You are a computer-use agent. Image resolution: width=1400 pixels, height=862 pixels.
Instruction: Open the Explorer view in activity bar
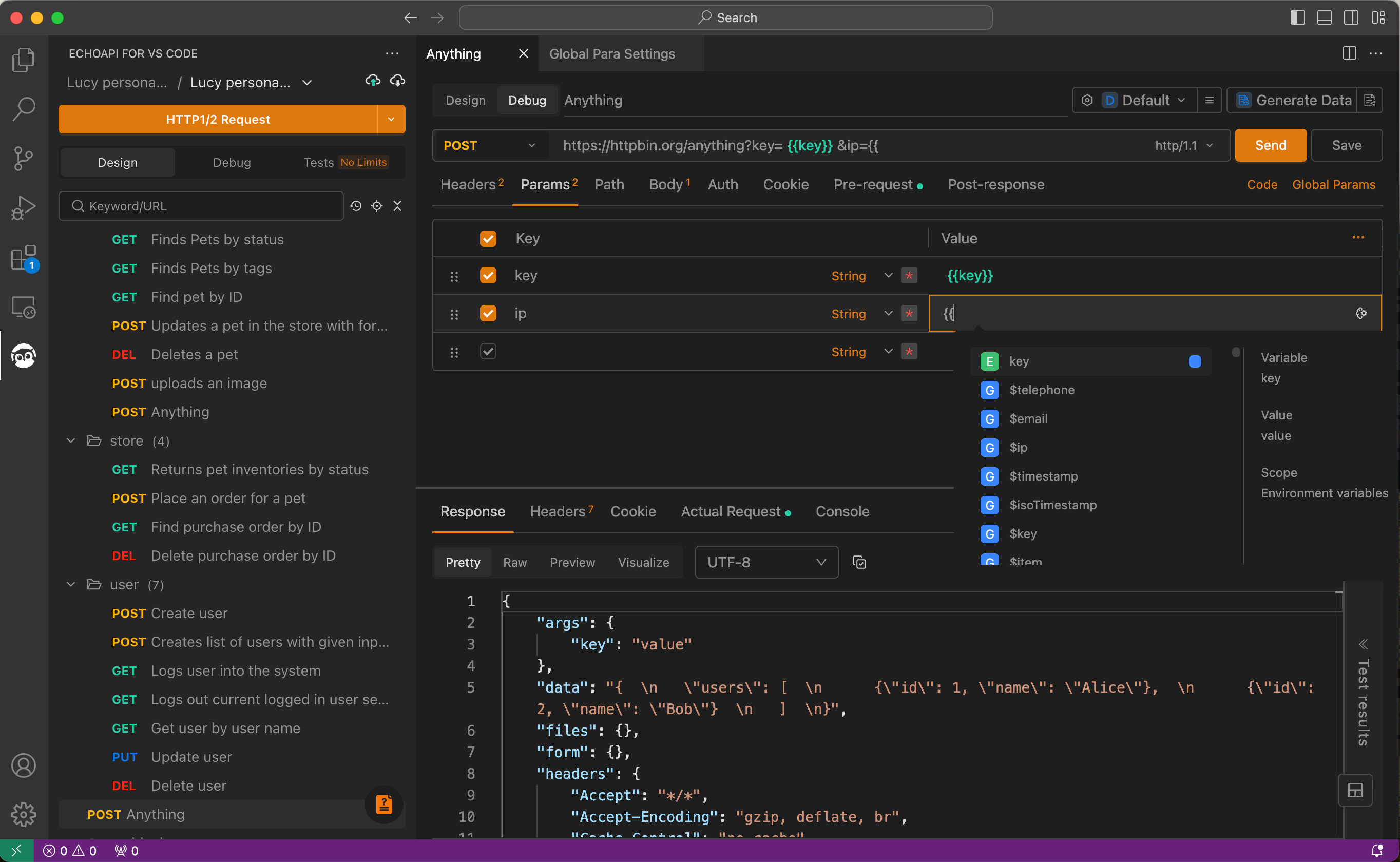tap(24, 59)
